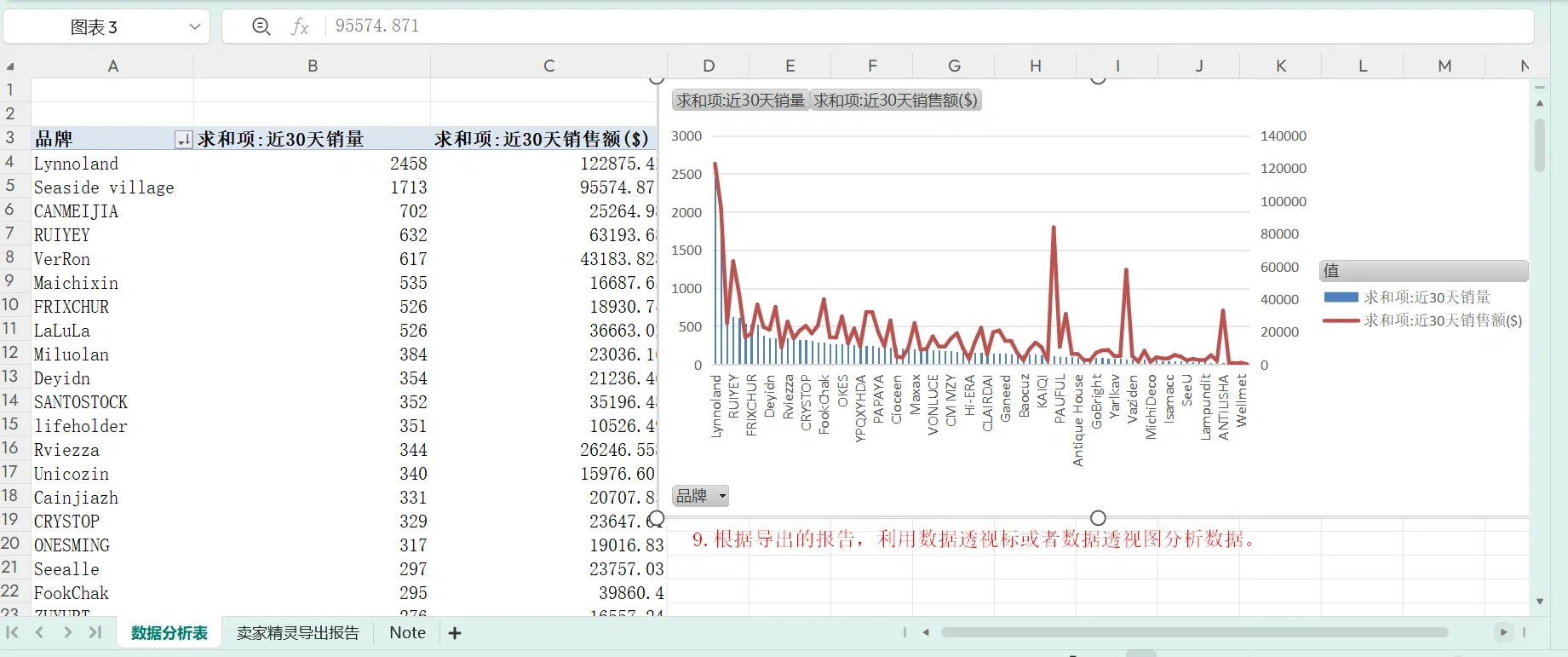Click the red instruction text about 数据透视图
The height and width of the screenshot is (657, 1568).
tap(974, 539)
